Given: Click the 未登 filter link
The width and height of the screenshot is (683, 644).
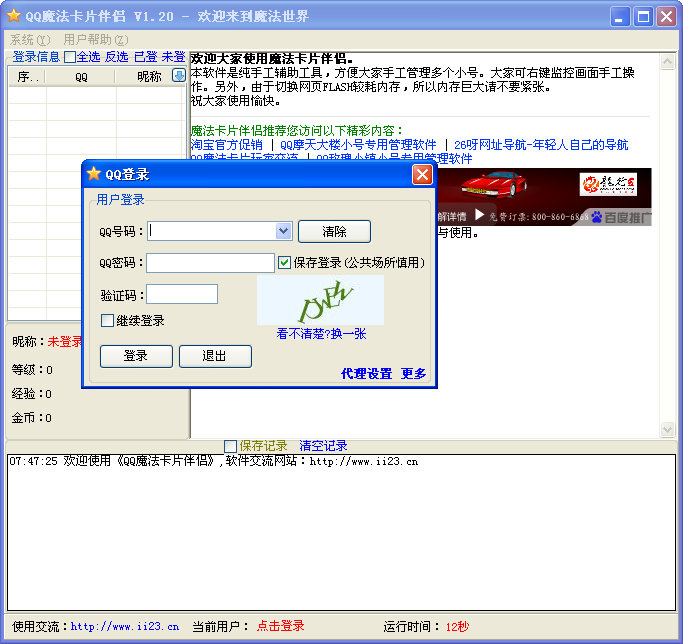Looking at the screenshot, I should point(174,57).
